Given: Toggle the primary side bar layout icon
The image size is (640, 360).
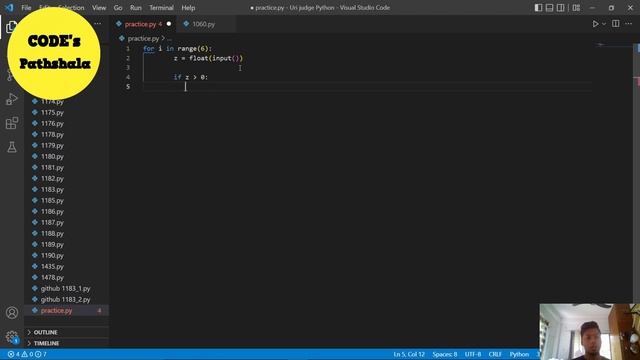Looking at the screenshot, I should click(x=538, y=8).
